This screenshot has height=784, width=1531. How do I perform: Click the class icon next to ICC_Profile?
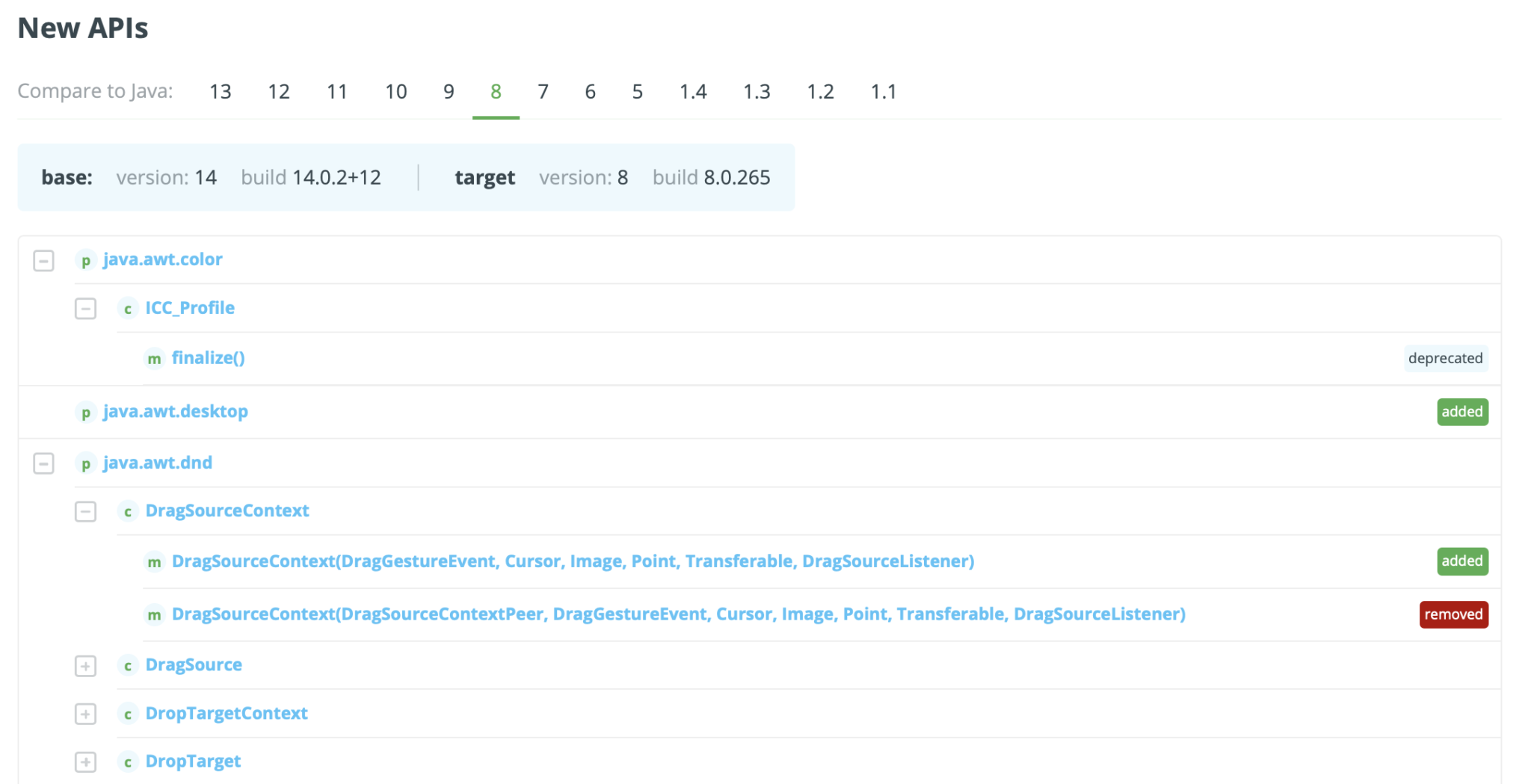pyautogui.click(x=128, y=308)
